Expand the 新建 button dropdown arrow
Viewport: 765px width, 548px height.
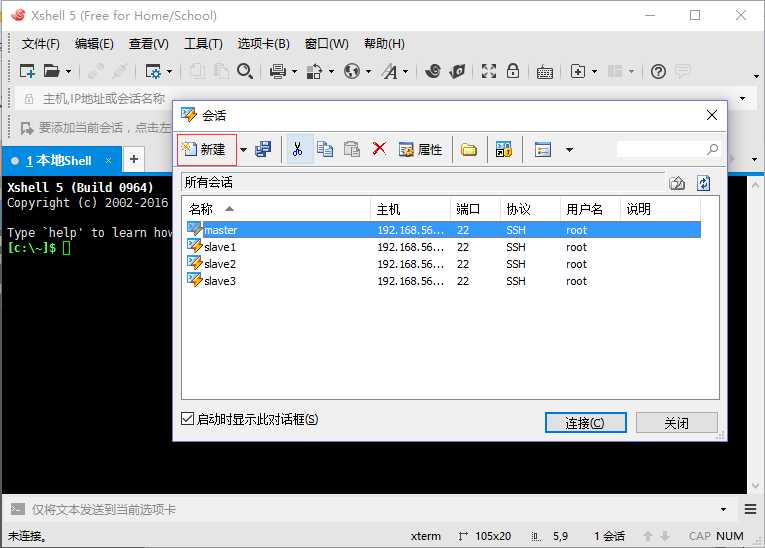tap(243, 150)
